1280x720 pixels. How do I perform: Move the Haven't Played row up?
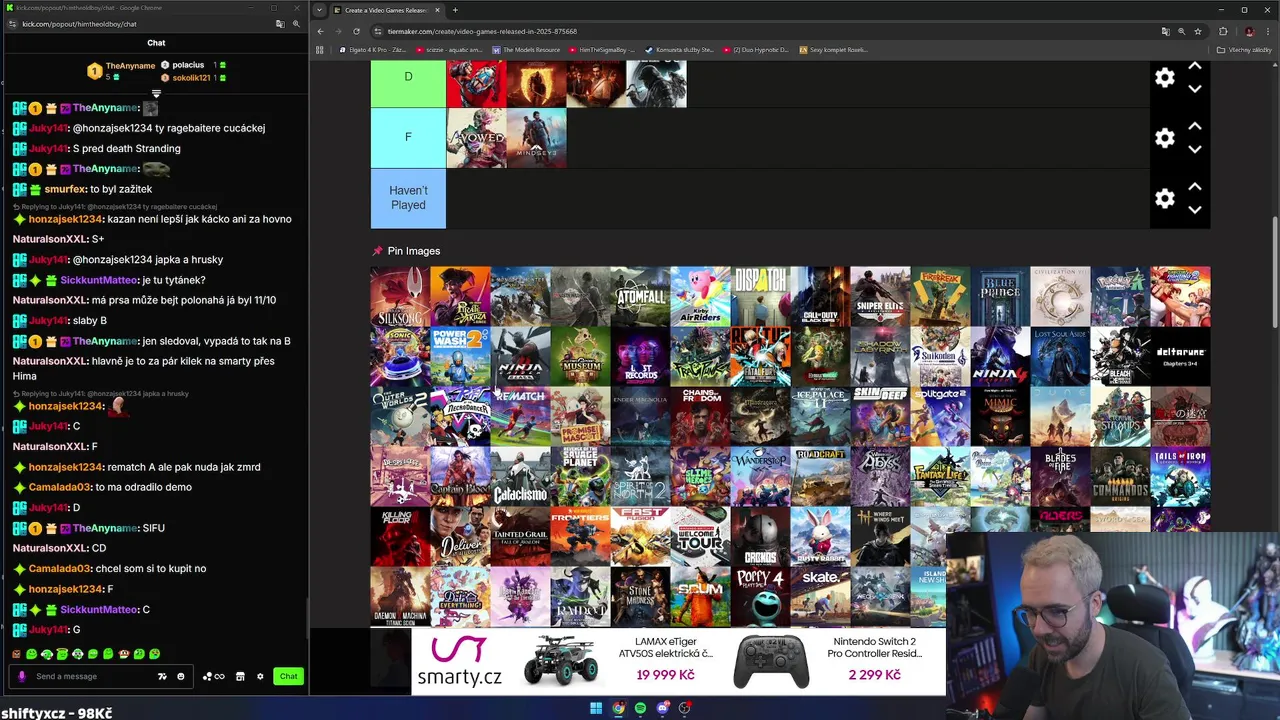(x=1194, y=187)
